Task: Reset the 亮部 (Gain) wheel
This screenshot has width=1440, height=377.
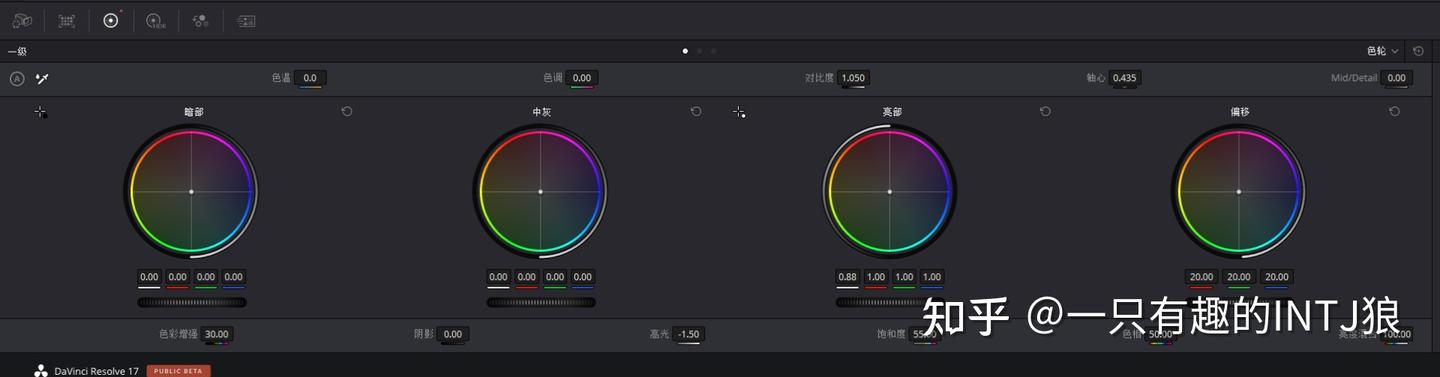Action: [1045, 111]
